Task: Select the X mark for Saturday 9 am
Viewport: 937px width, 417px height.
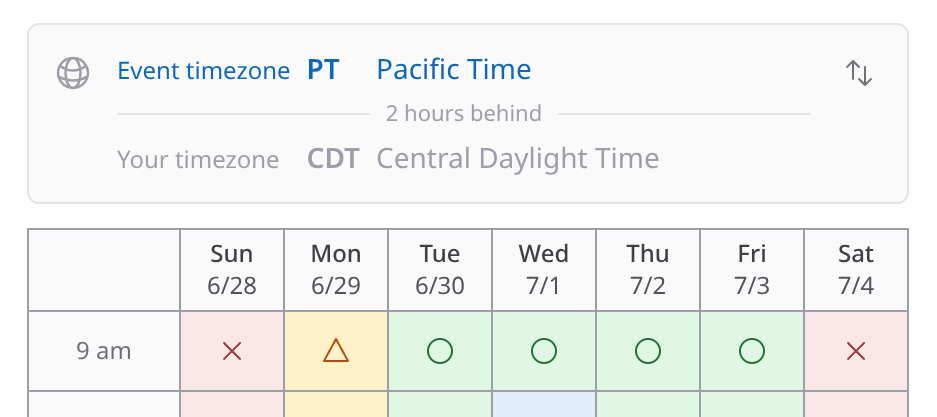Action: click(856, 351)
